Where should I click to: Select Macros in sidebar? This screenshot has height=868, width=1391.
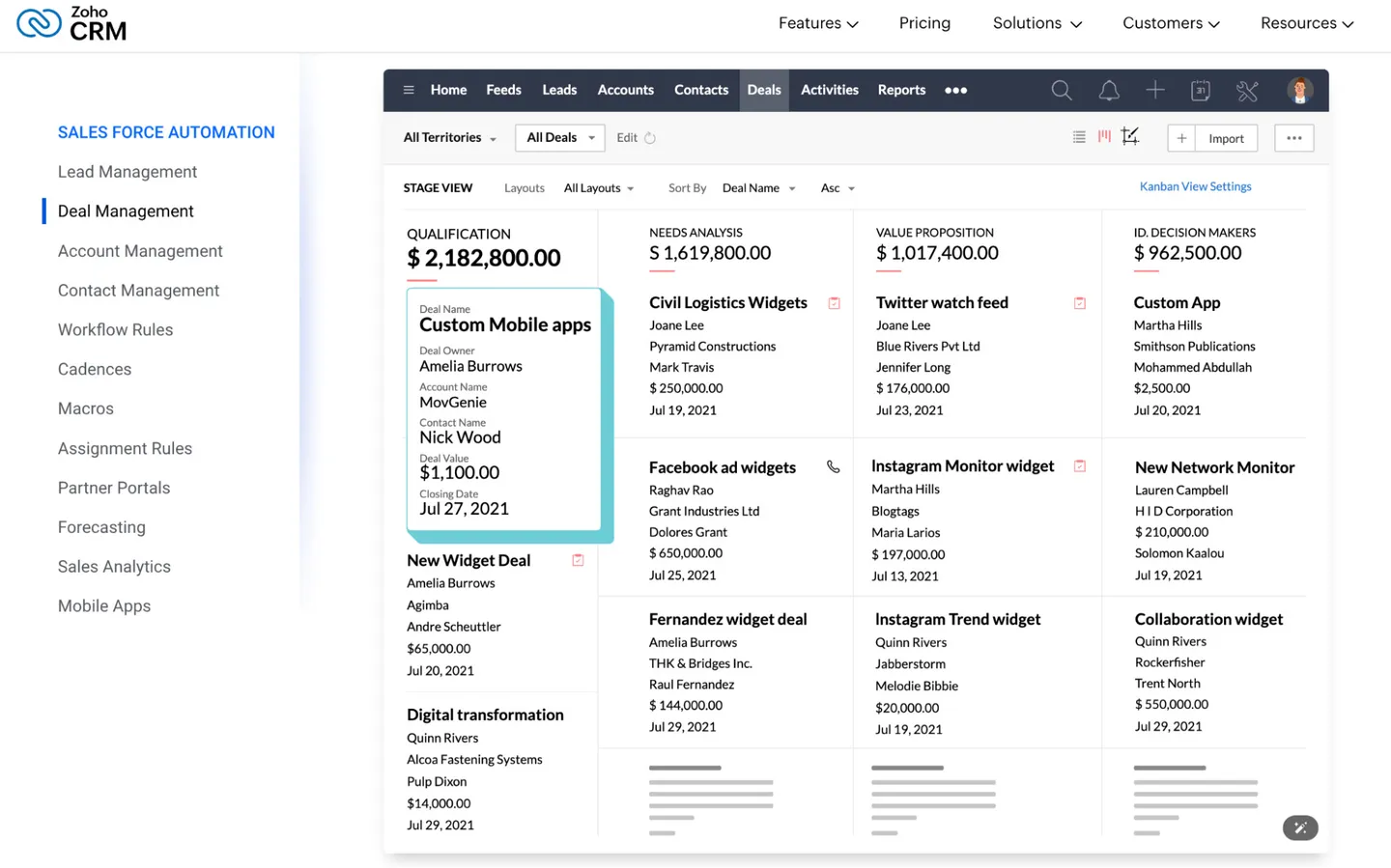86,409
